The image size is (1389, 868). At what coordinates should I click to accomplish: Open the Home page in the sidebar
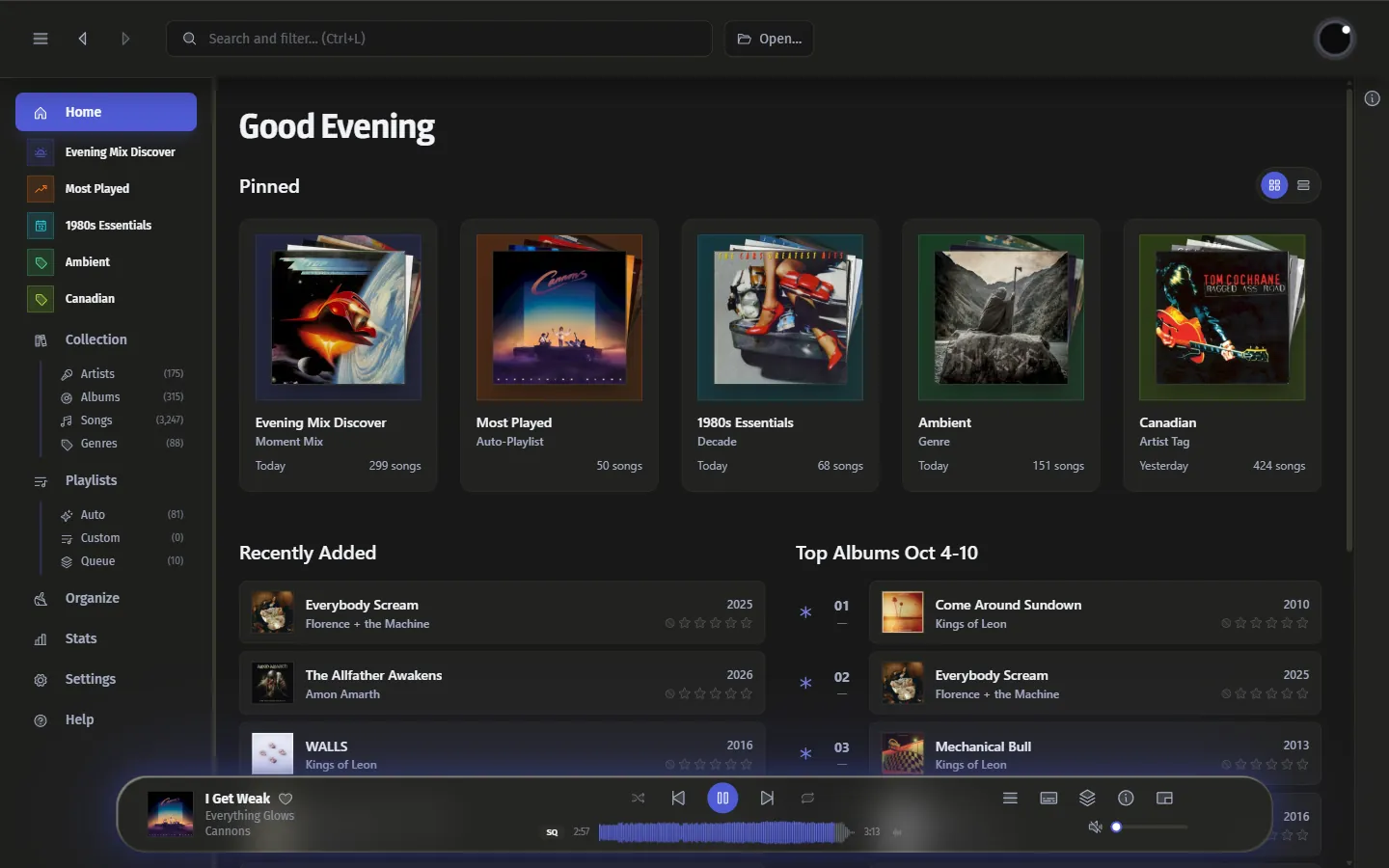[106, 112]
